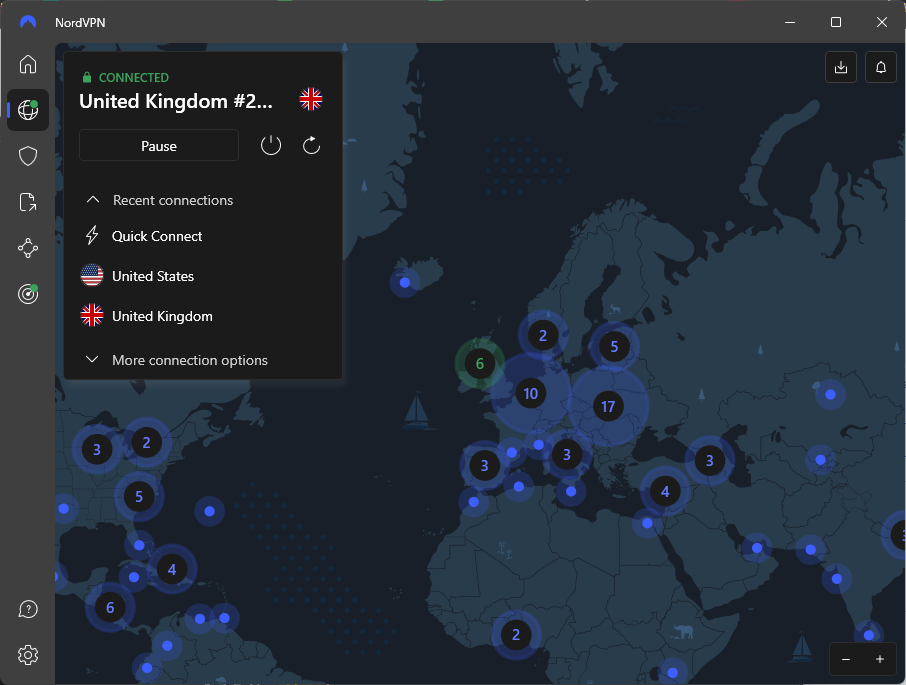
Task: Open the file share sidebar icon
Action: [x=28, y=202]
